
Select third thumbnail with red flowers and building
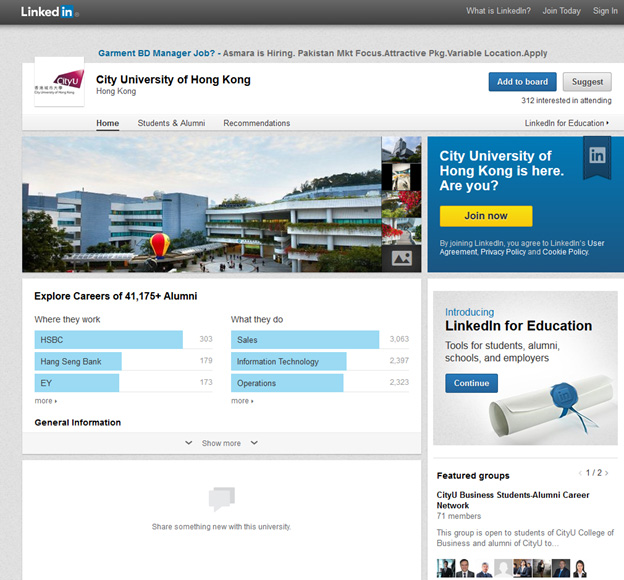(402, 204)
